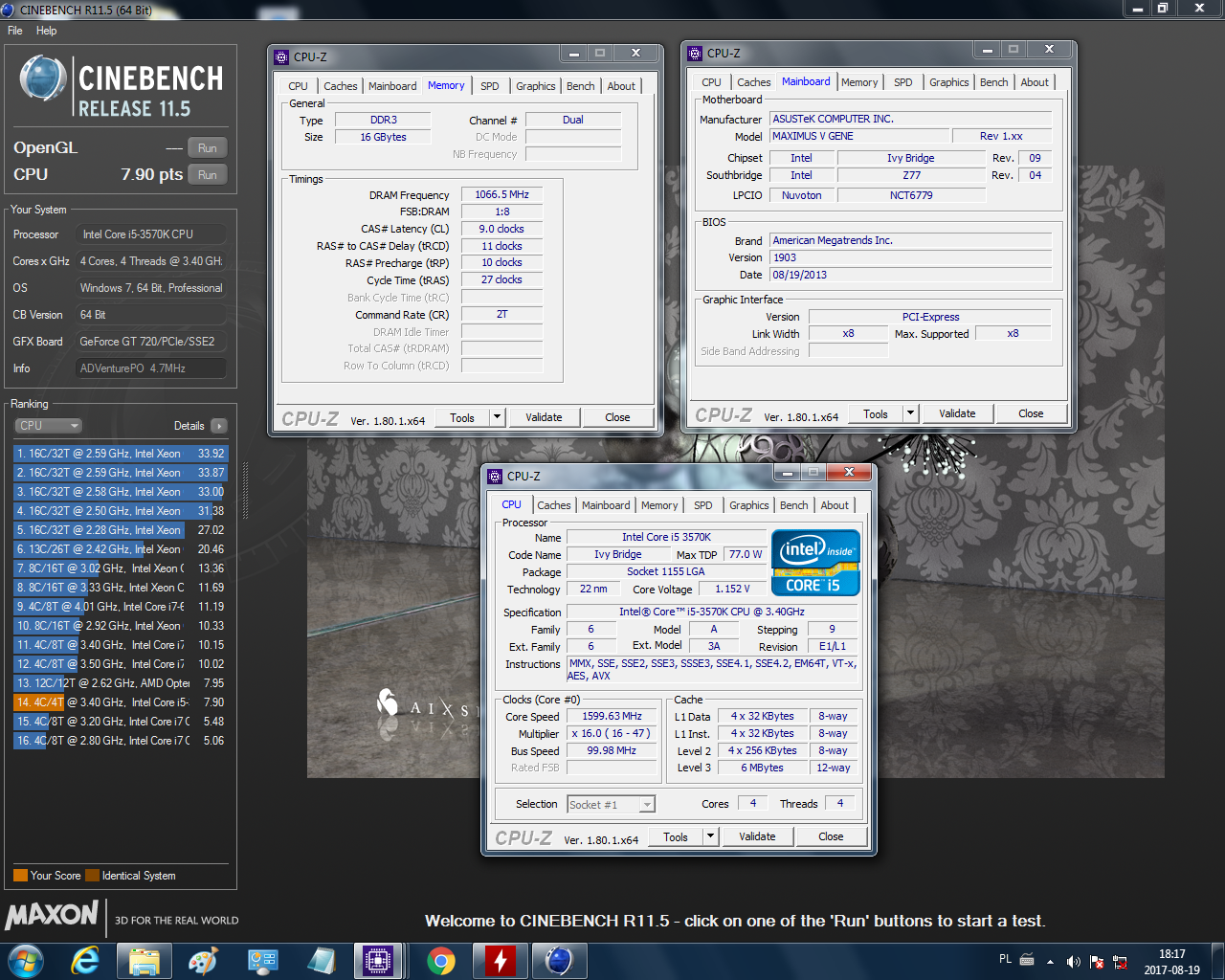The image size is (1225, 980).
Task: Click DRAM Frequency value 1066.5 MHz
Action: click(501, 194)
